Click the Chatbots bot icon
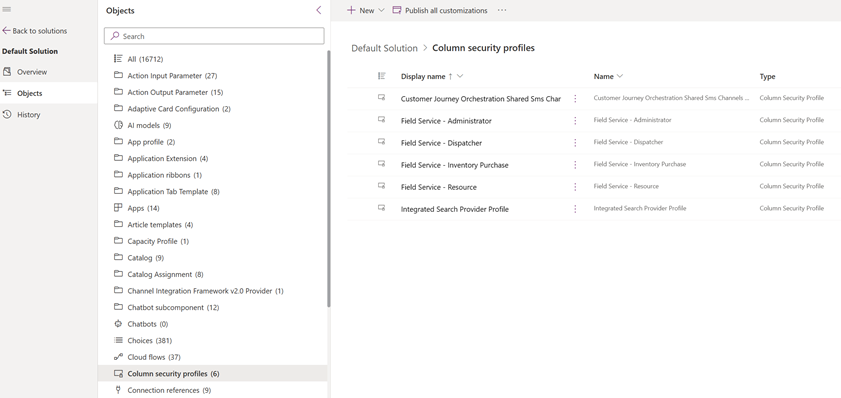Viewport: 841px width, 398px height. (119, 323)
